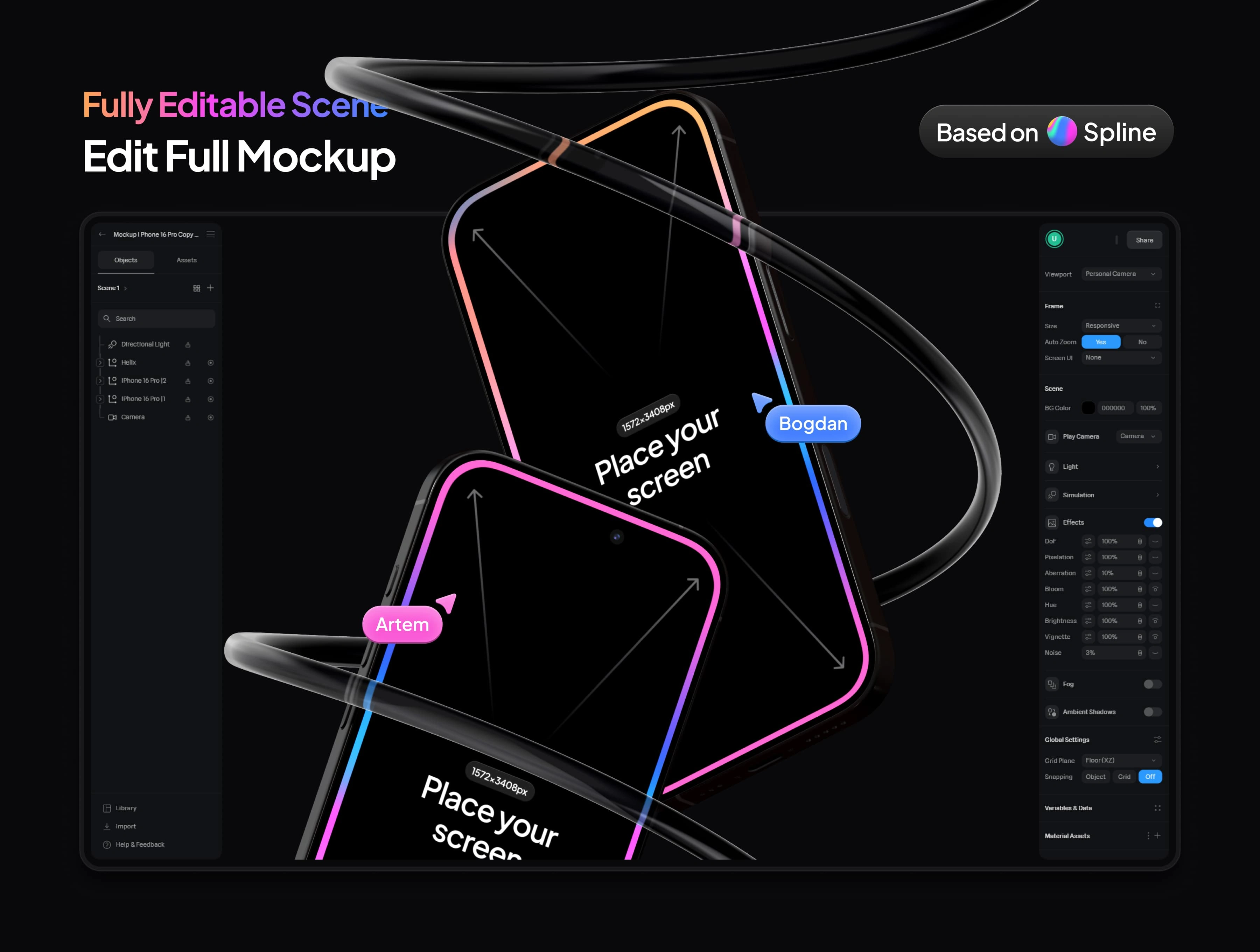Switch to the Assets tab
The width and height of the screenshot is (1260, 952).
(186, 260)
